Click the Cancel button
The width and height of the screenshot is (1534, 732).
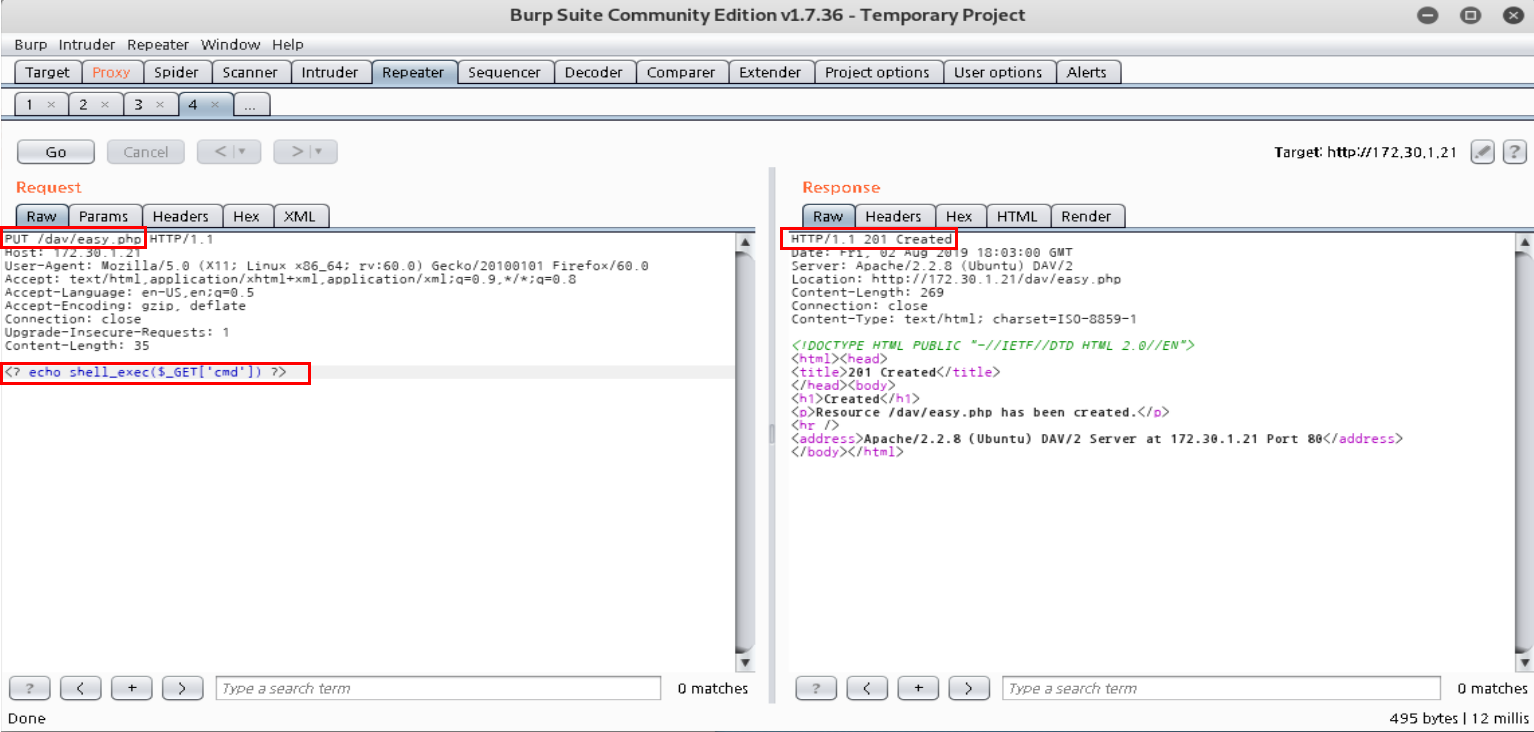pyautogui.click(x=146, y=152)
